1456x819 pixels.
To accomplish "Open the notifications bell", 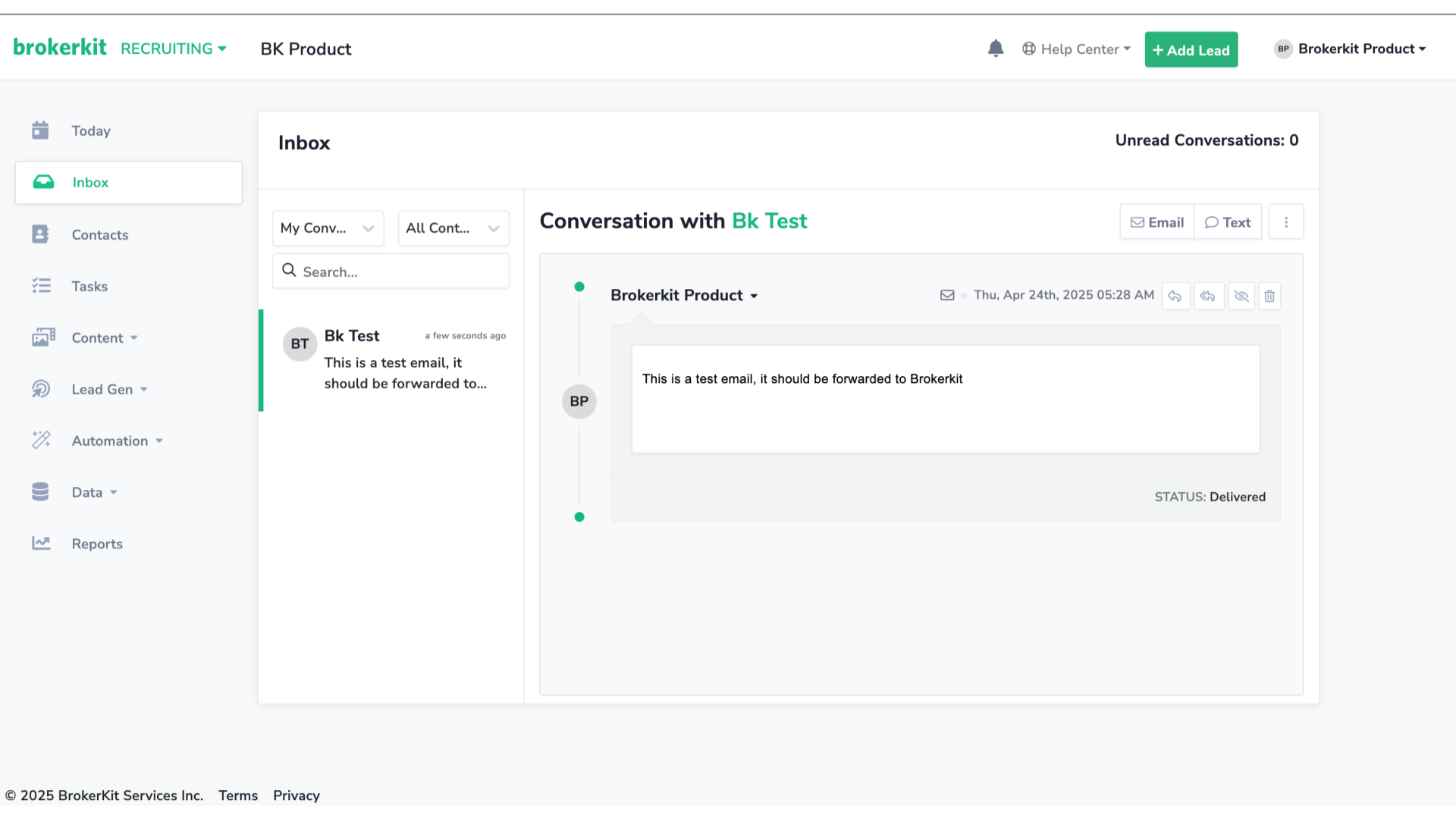I will (996, 49).
